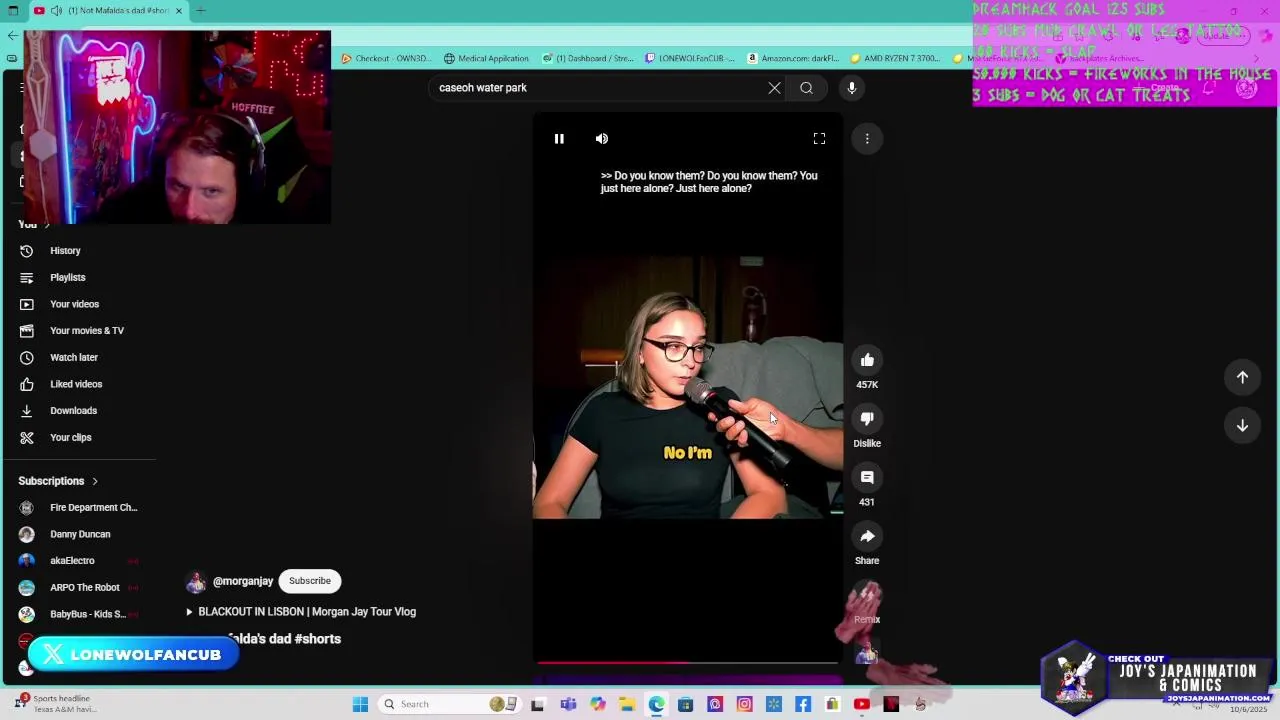1280x720 pixels.
Task: Open the three-dot more options menu
Action: (x=867, y=139)
